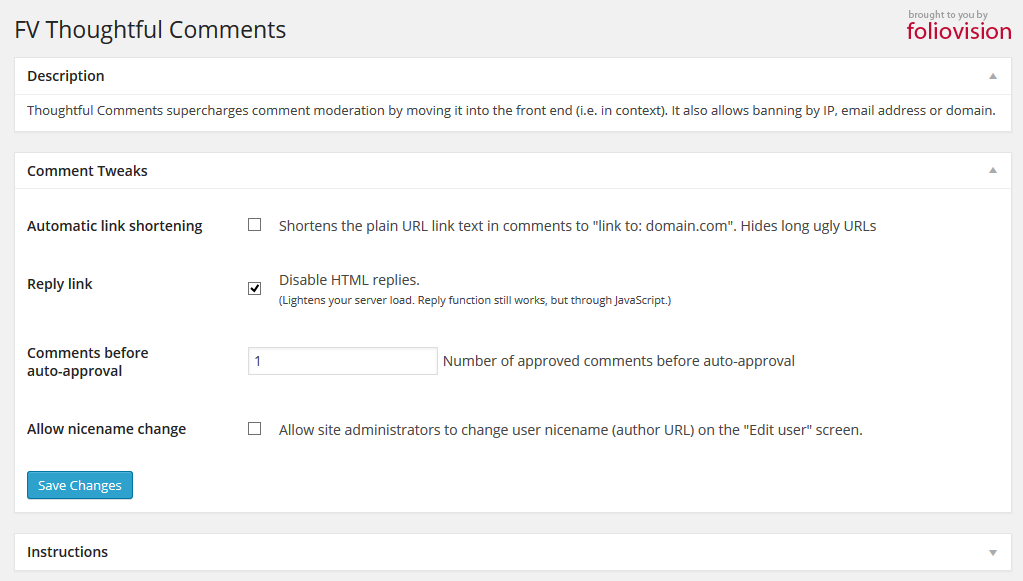Open the foliovision logo link
This screenshot has width=1023, height=581.
click(958, 31)
